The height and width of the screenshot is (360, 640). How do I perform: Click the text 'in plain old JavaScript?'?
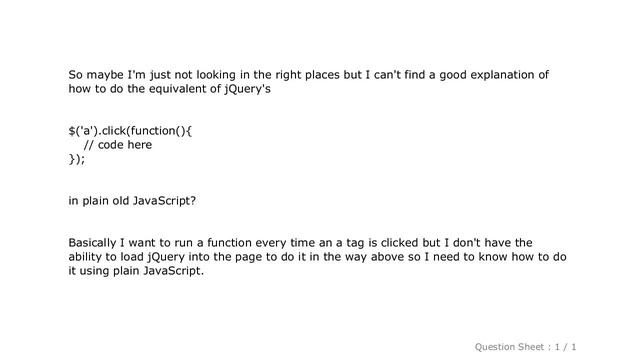[x=132, y=201]
